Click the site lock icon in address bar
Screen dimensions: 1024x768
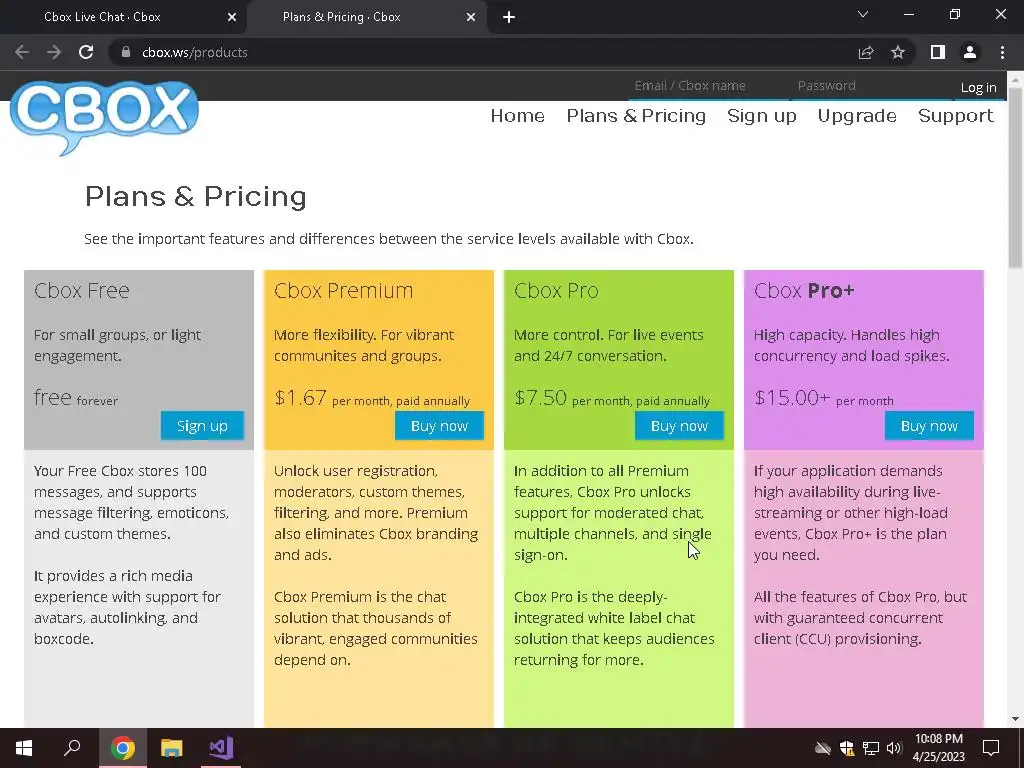(x=126, y=52)
